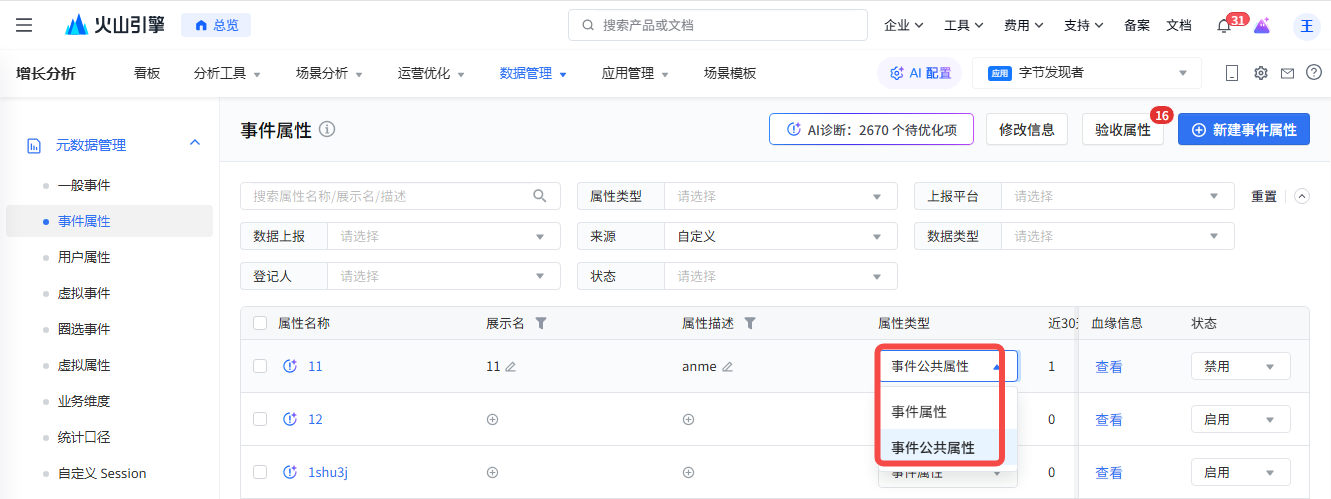The image size is (1331, 499).
Task: Open the 上报平台 filter dropdown
Action: [1115, 197]
